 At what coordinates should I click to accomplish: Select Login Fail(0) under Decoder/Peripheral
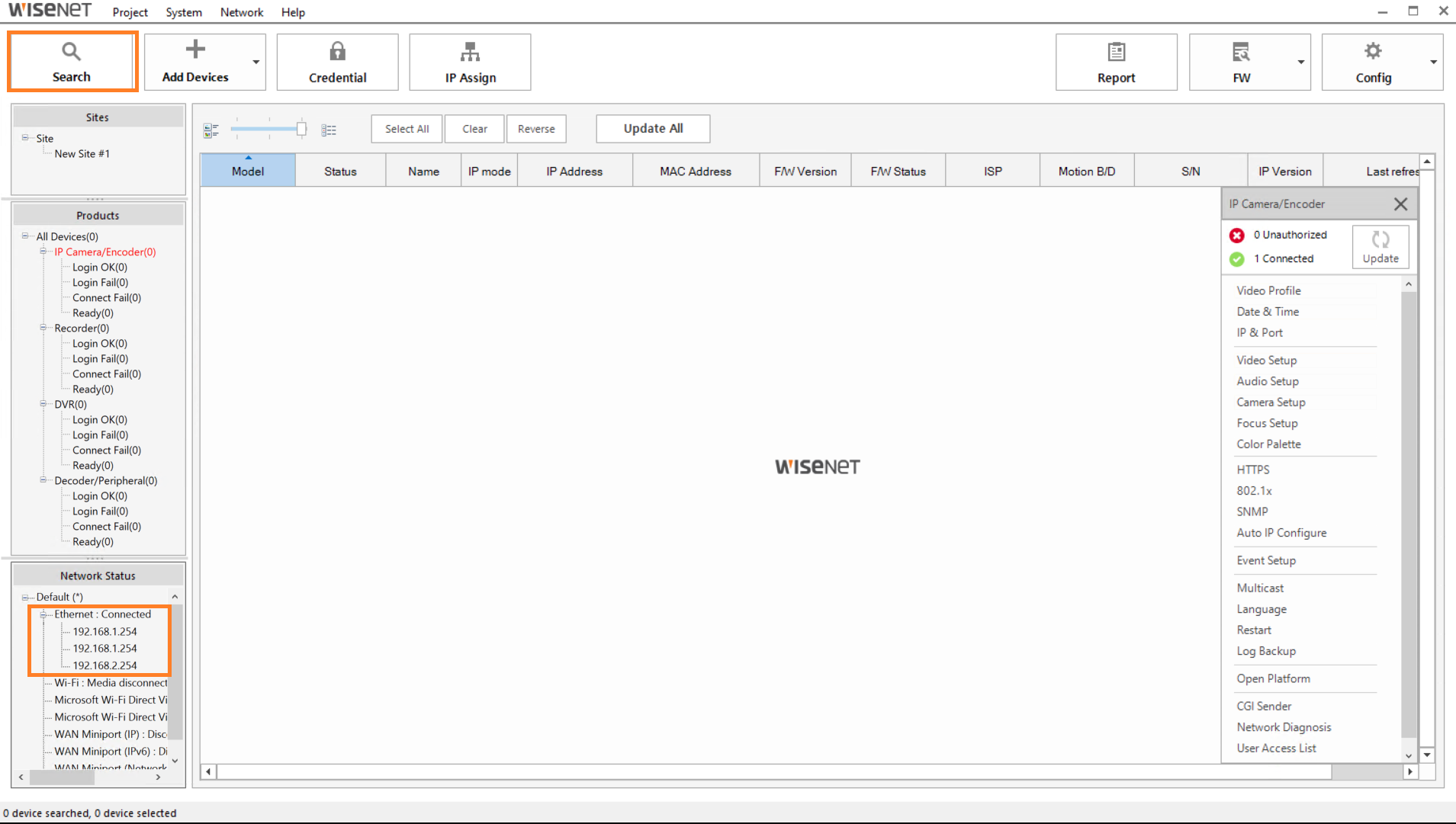[x=100, y=511]
